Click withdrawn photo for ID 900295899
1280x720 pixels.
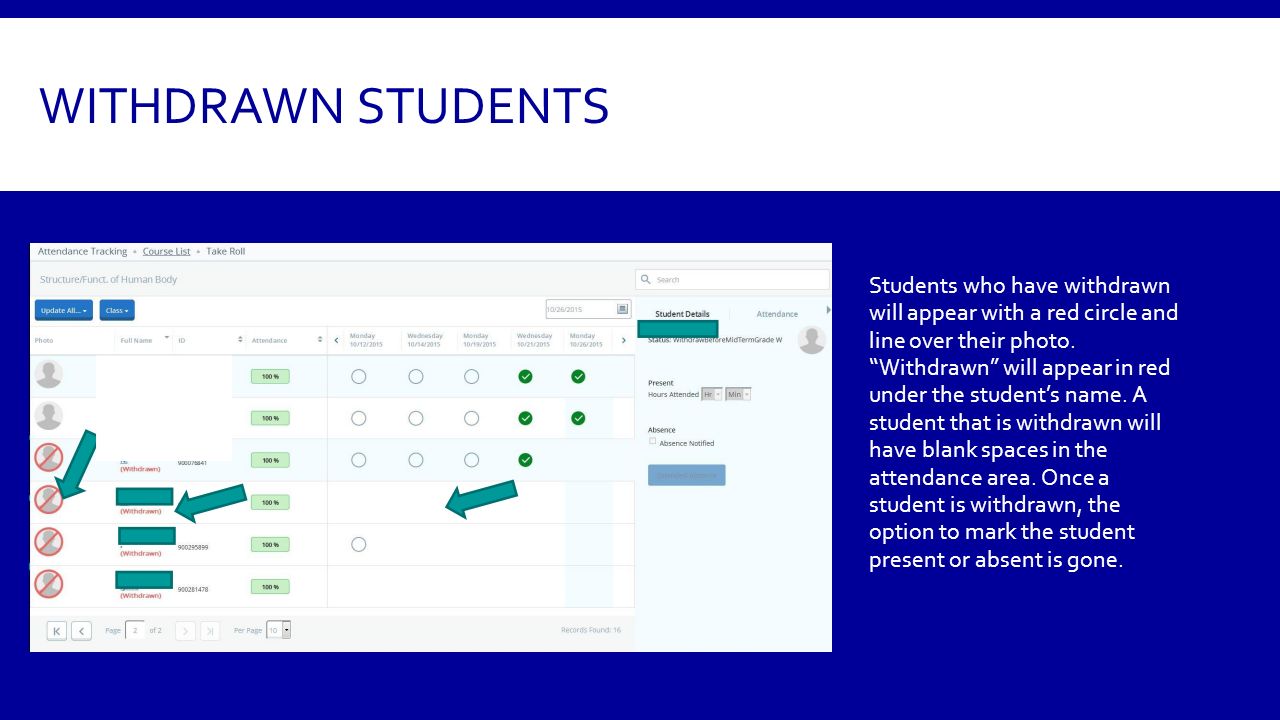pos(49,542)
